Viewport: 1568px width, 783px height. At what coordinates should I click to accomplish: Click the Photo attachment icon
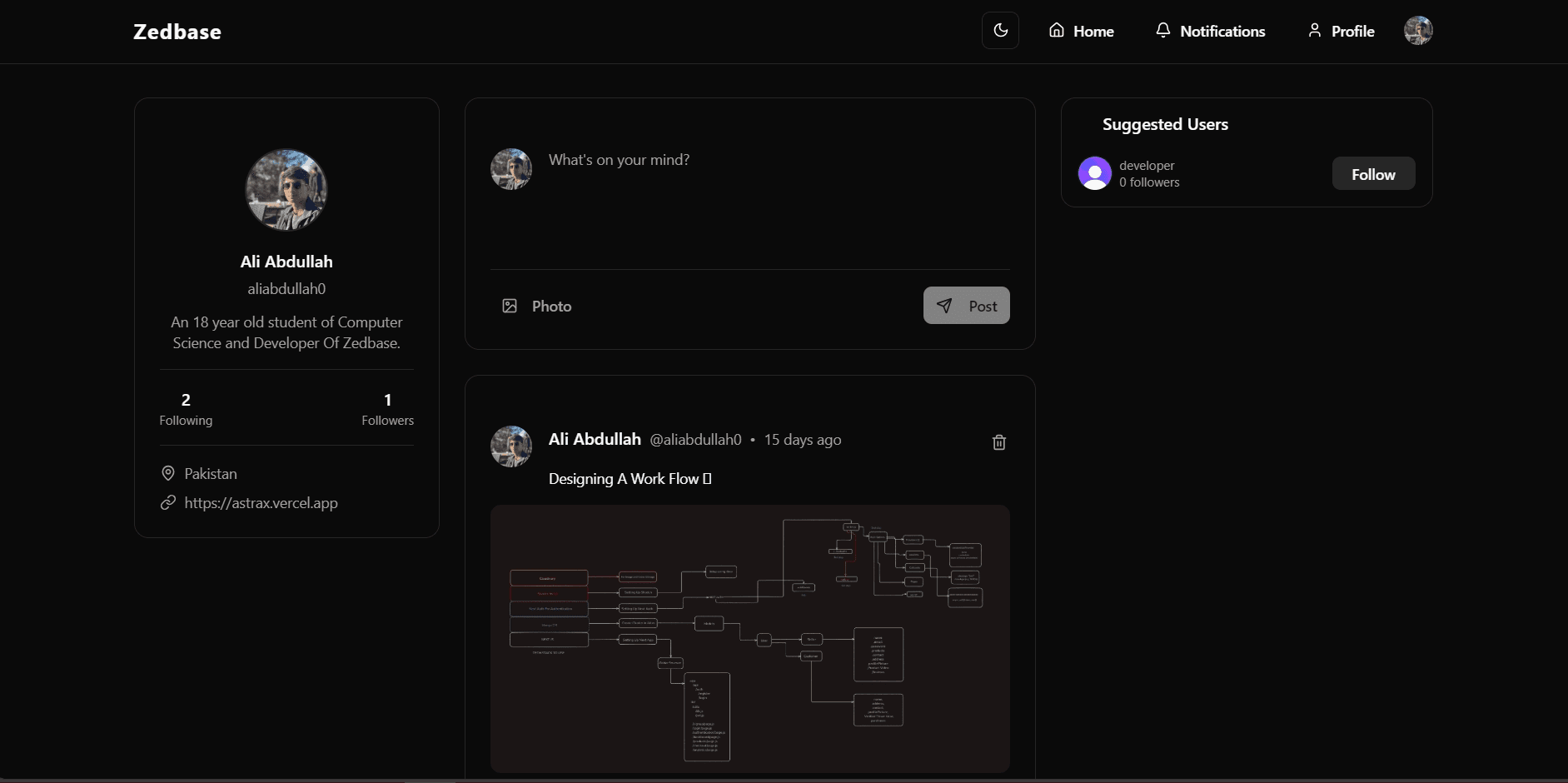tap(510, 306)
